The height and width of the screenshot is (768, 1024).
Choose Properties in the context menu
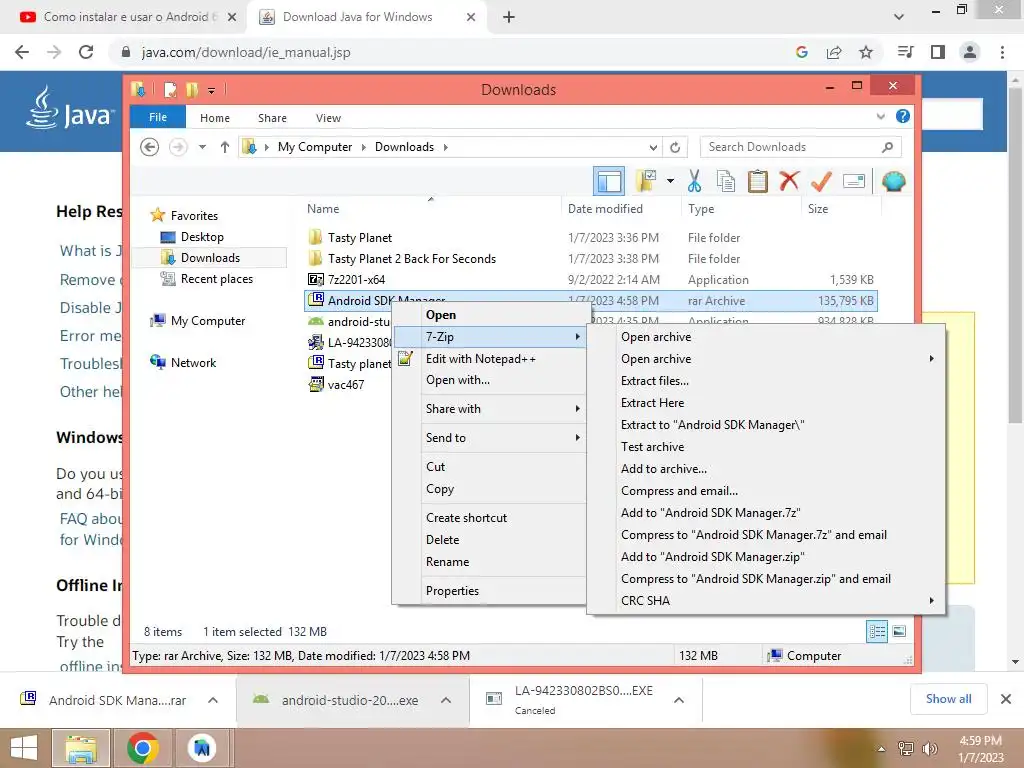tap(452, 590)
